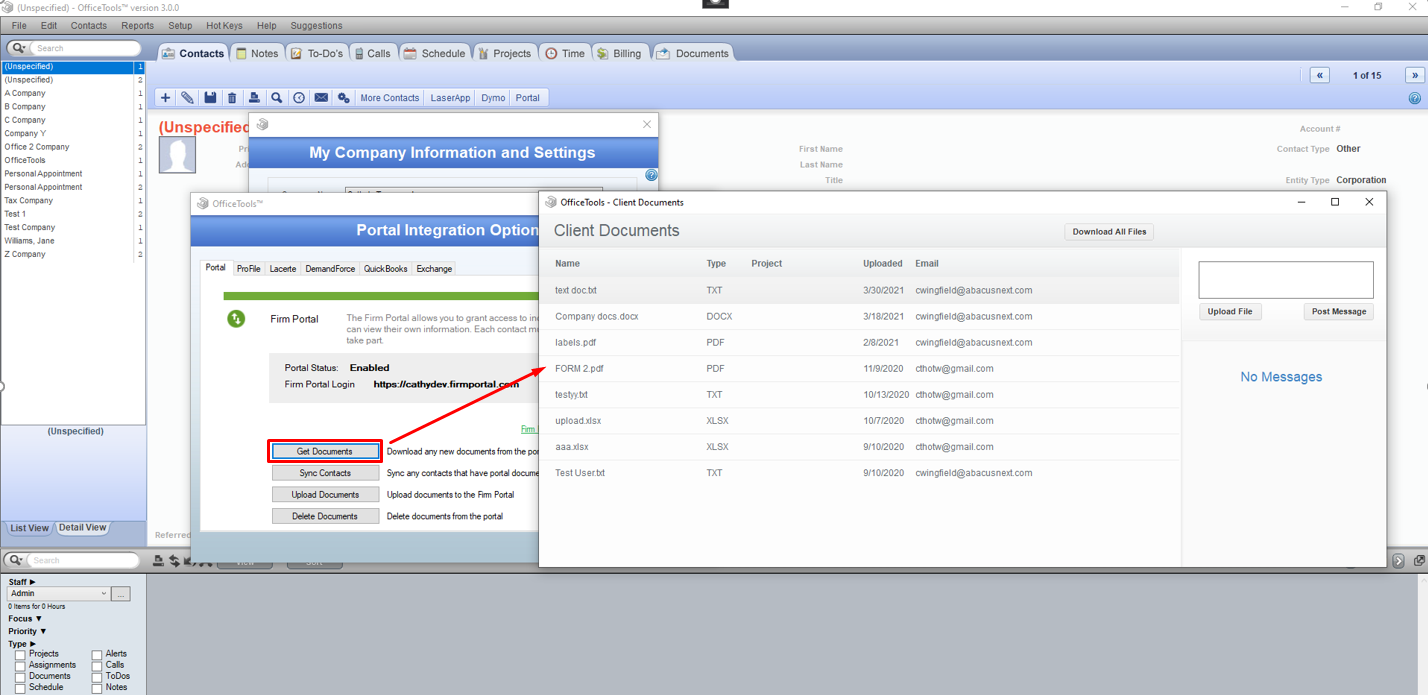Viewport: 1428px width, 695px height.
Task: Switch to the Projects tab
Action: (504, 53)
